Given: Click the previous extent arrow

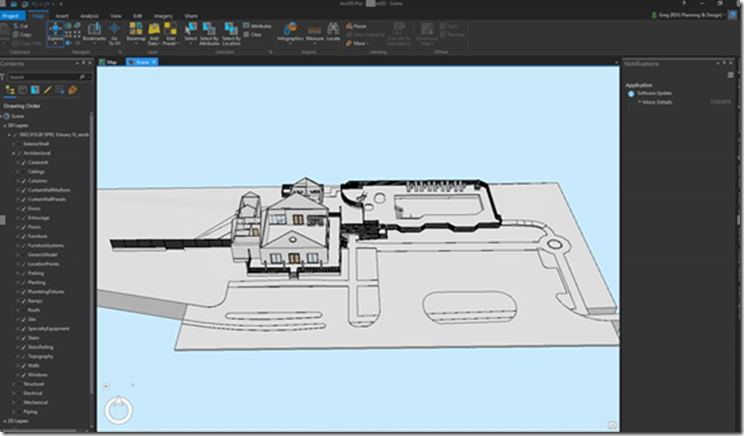Looking at the screenshot, I should pos(68,43).
